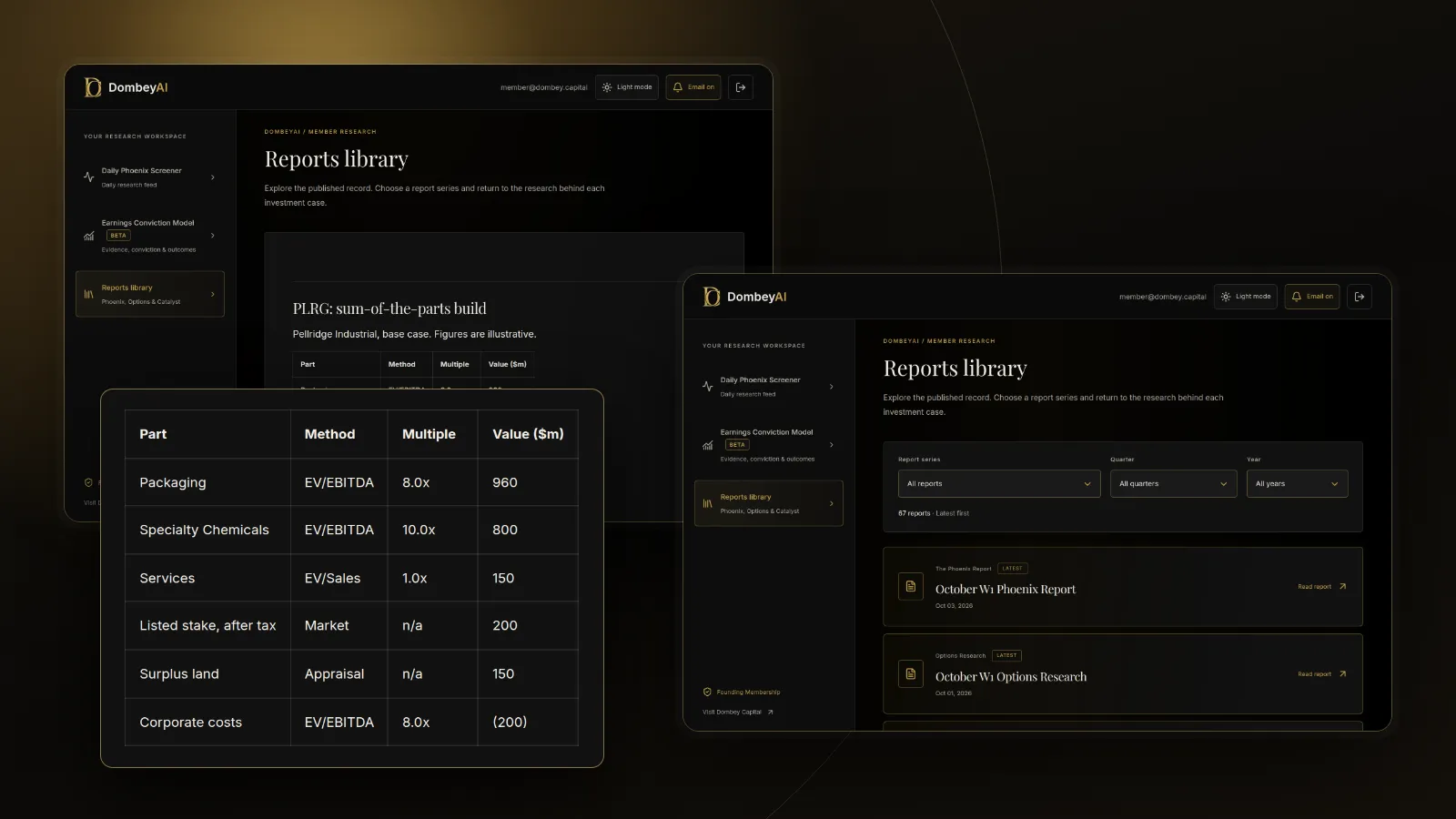1456x819 pixels.
Task: Open the Year dropdown showing All years
Action: click(1298, 484)
